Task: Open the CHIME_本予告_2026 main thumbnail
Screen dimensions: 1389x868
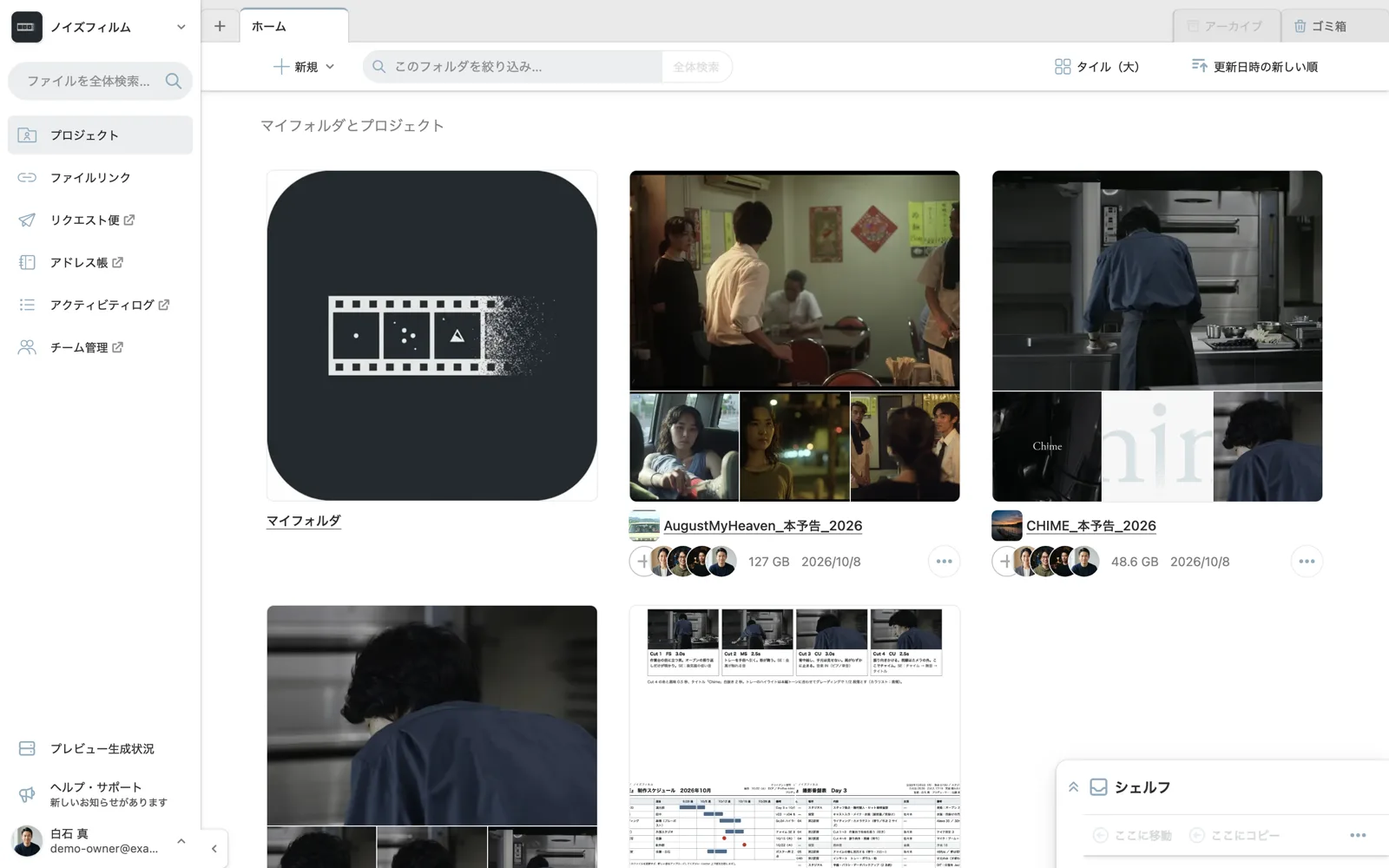Action: pyautogui.click(x=1157, y=280)
